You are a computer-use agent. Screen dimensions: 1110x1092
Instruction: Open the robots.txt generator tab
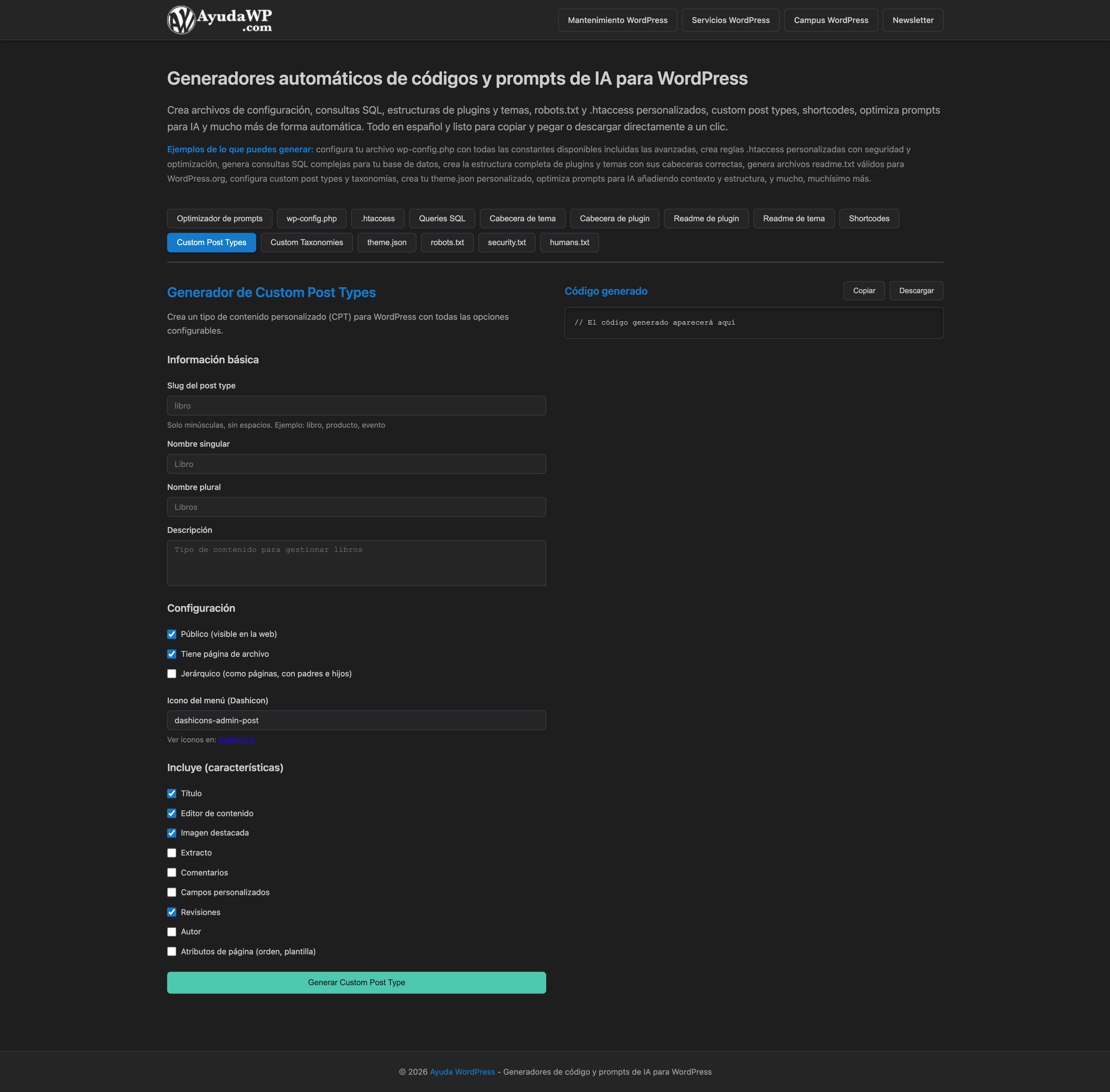pos(447,243)
